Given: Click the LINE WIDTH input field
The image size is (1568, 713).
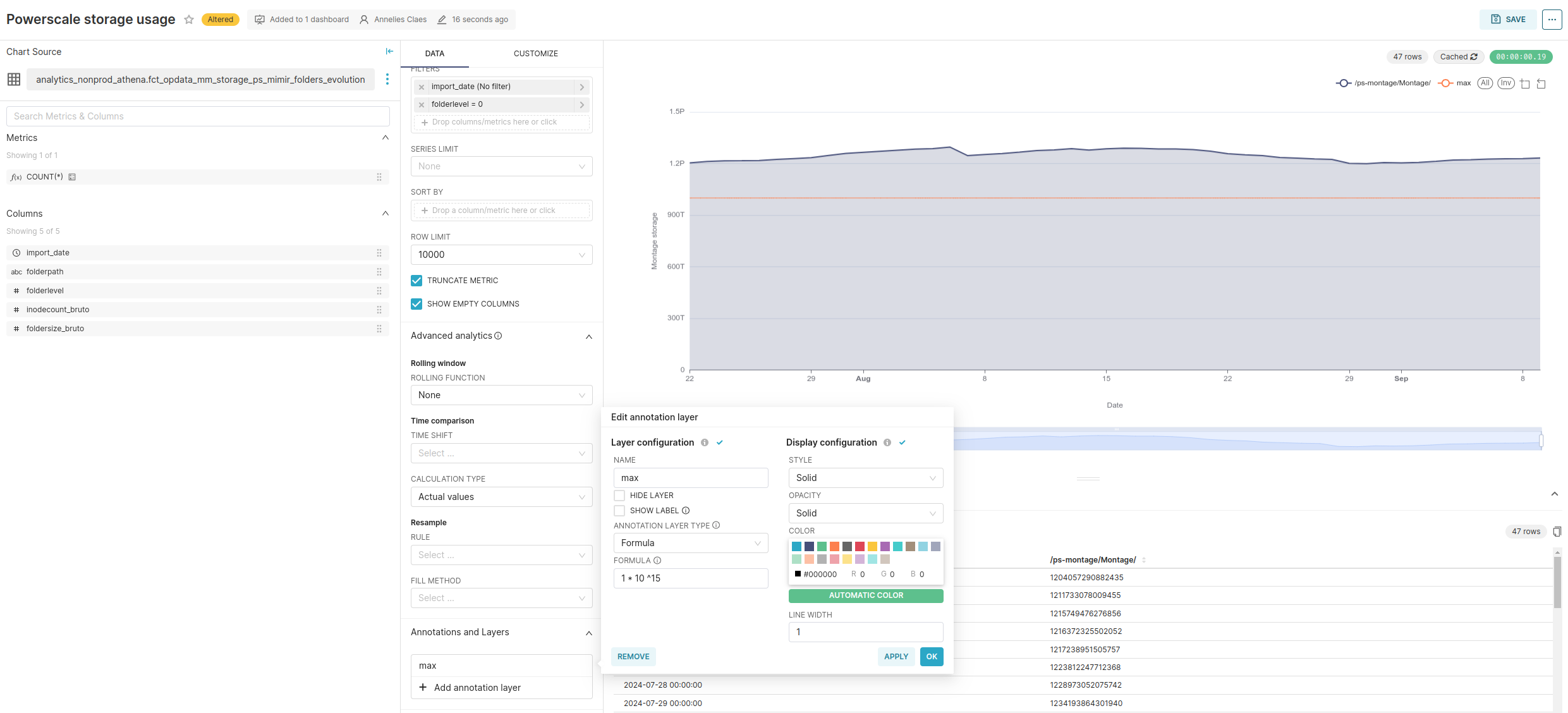Looking at the screenshot, I should click(866, 632).
